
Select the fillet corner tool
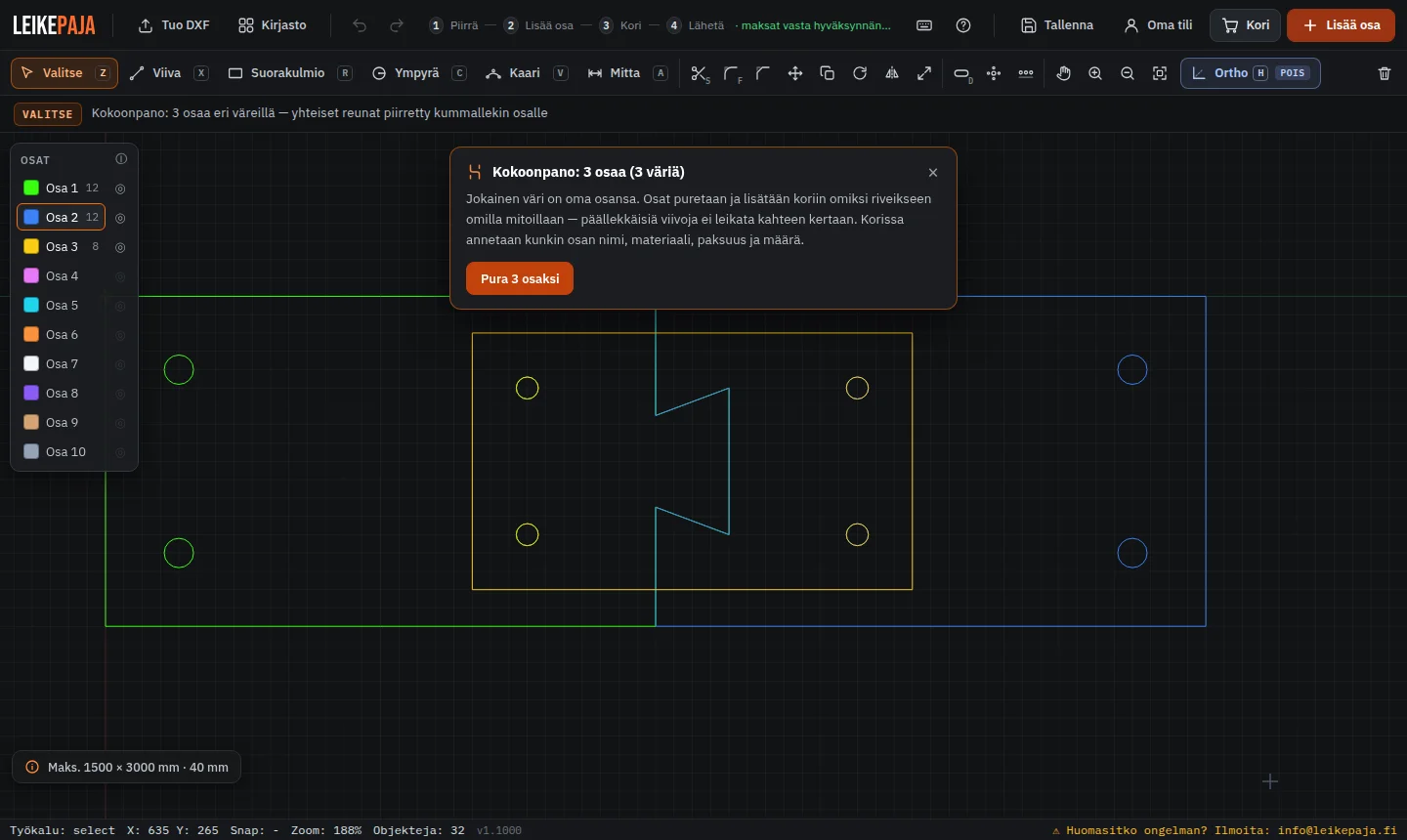pyautogui.click(x=732, y=73)
